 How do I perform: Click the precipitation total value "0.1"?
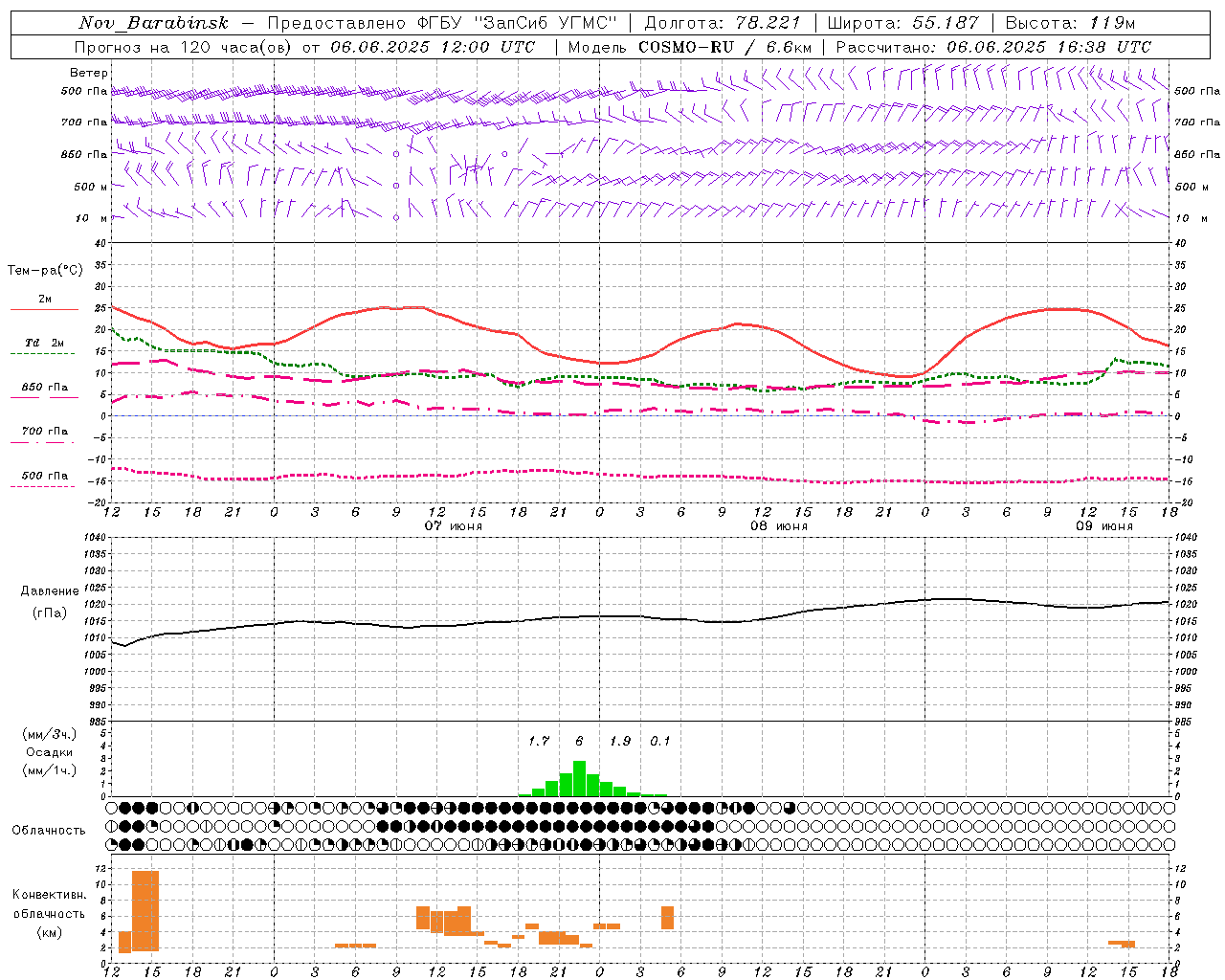coord(660,742)
